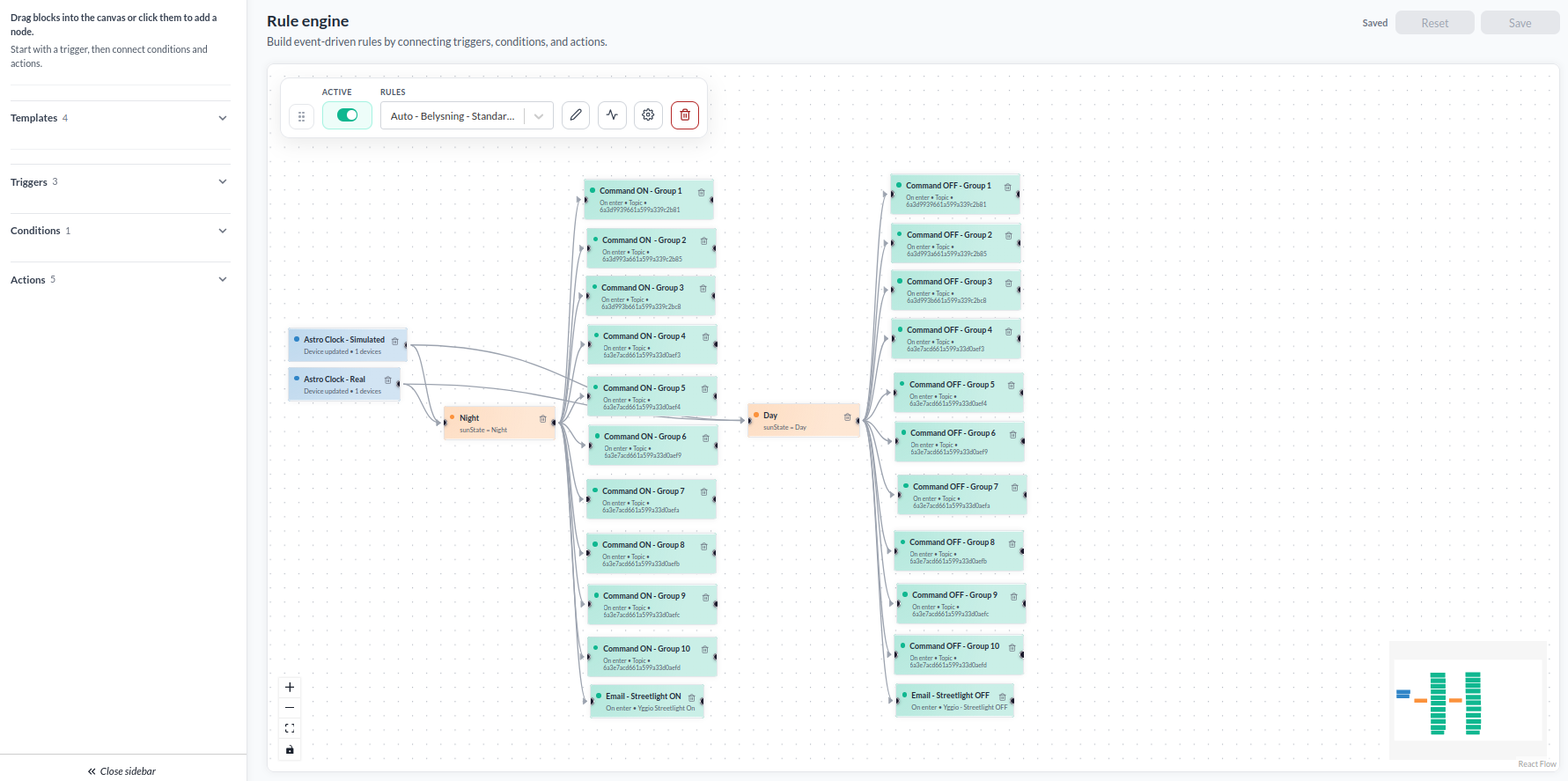Delete Command OFF - Group 4 node
Screen dimensions: 1568x781
(1008, 332)
